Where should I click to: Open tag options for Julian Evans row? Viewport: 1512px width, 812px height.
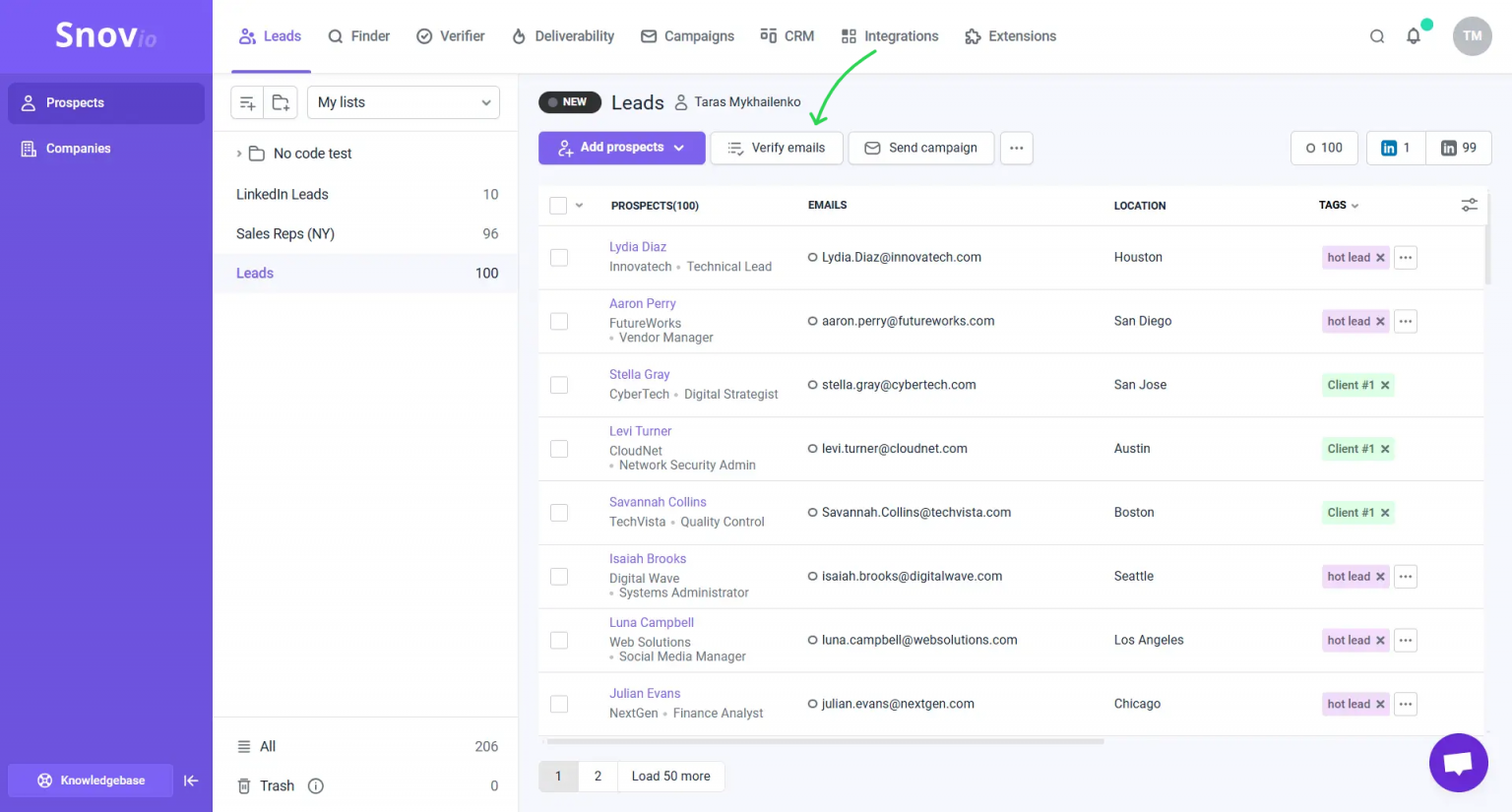pyautogui.click(x=1406, y=704)
